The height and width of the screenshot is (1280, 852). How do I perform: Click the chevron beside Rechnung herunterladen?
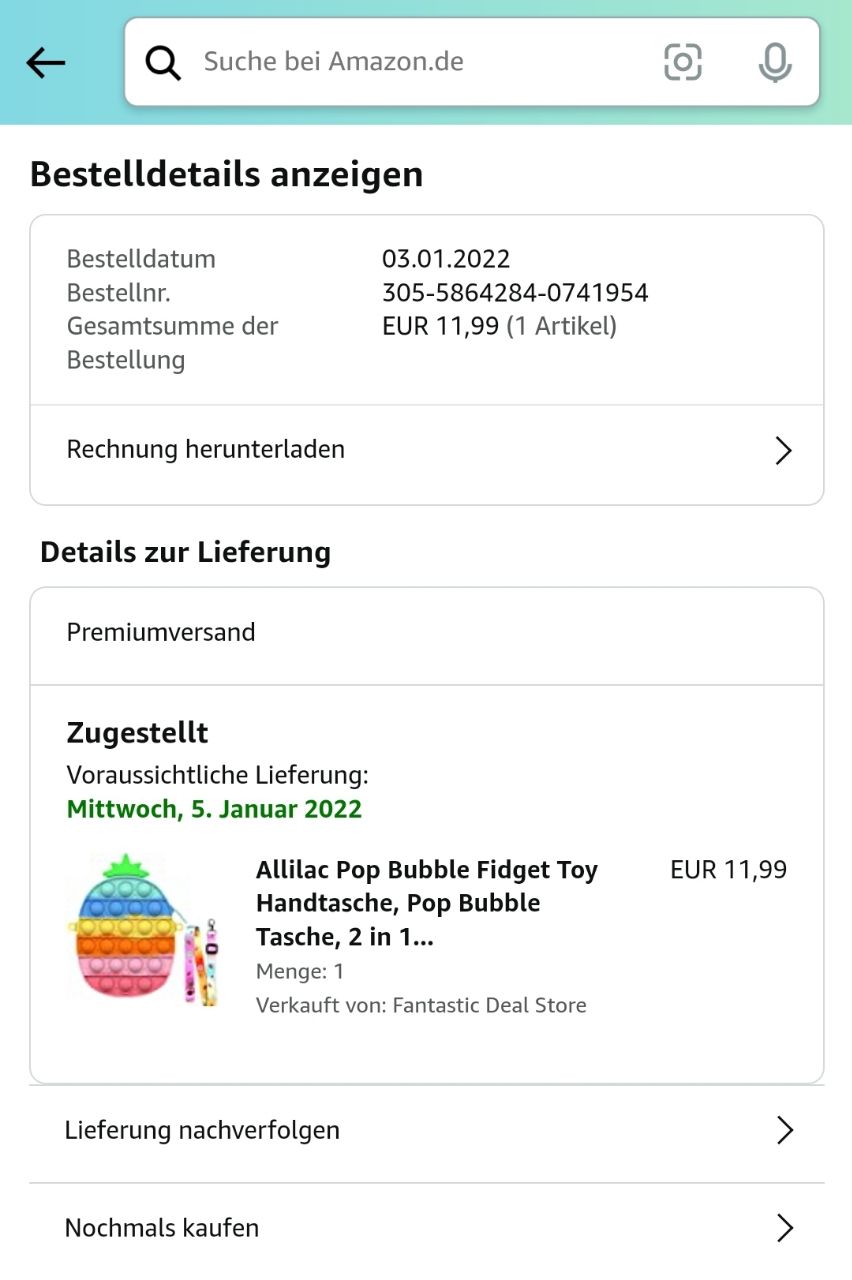(x=784, y=451)
